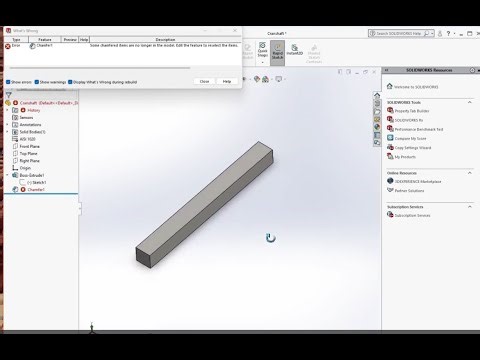
Task: Click the Help button in What's Wrong dialog
Action: [x=227, y=81]
